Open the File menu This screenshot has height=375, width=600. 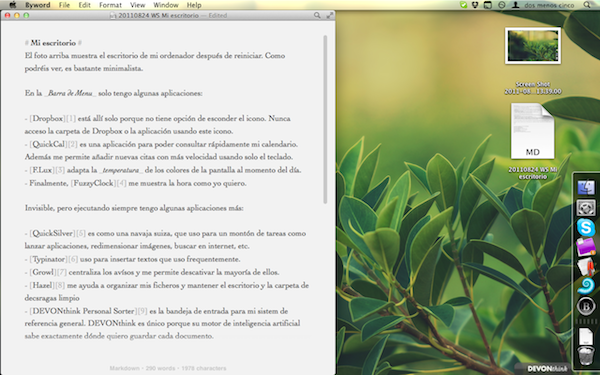click(x=64, y=5)
